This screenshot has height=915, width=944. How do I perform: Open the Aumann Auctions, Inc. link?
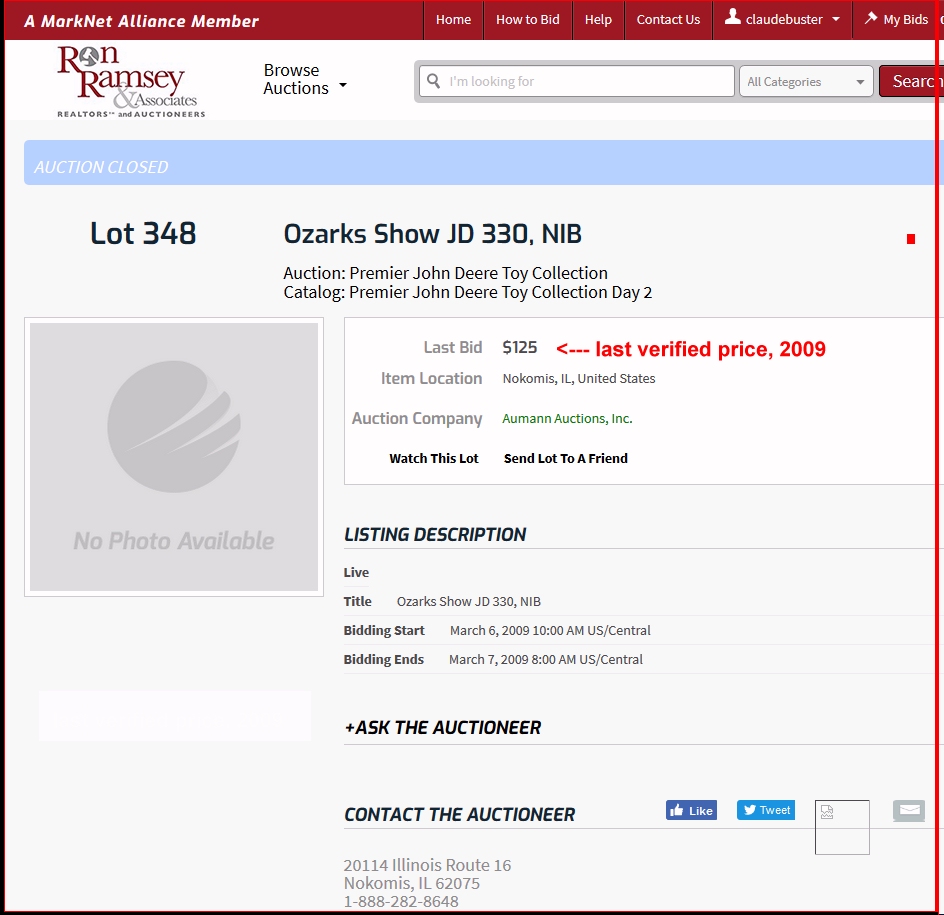(x=567, y=418)
